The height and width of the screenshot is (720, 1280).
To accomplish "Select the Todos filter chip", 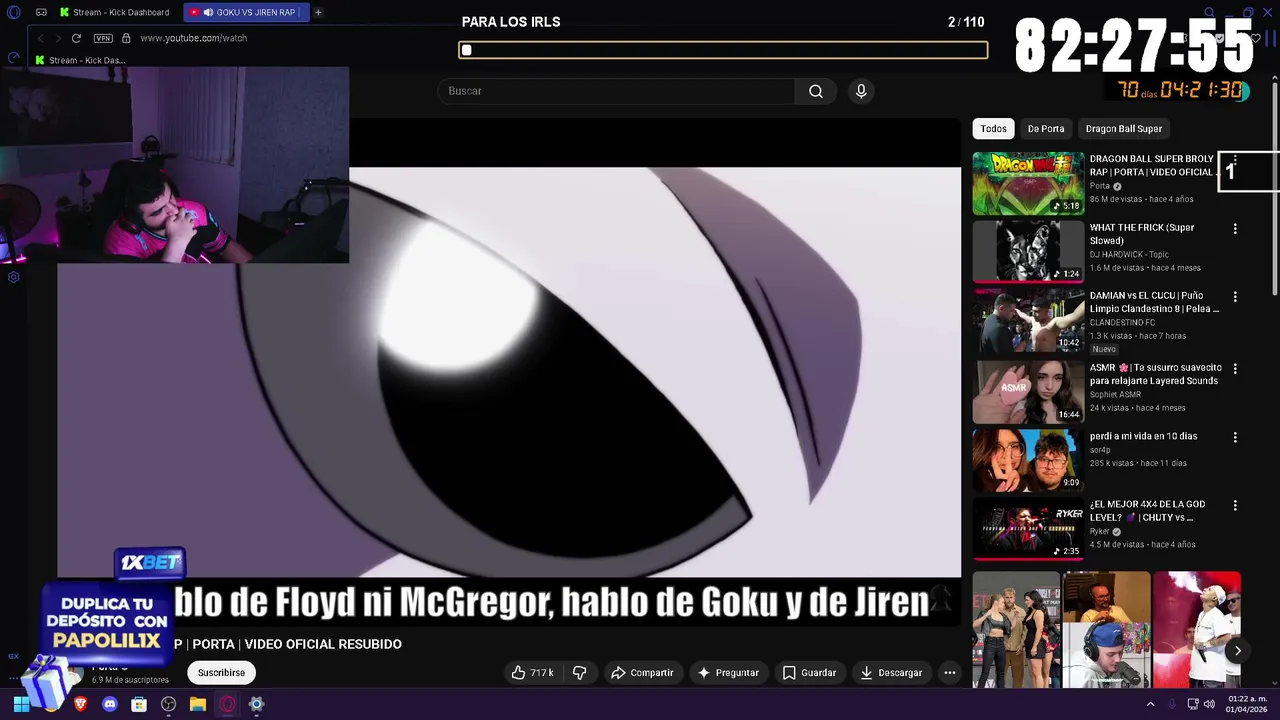I will click(x=993, y=128).
